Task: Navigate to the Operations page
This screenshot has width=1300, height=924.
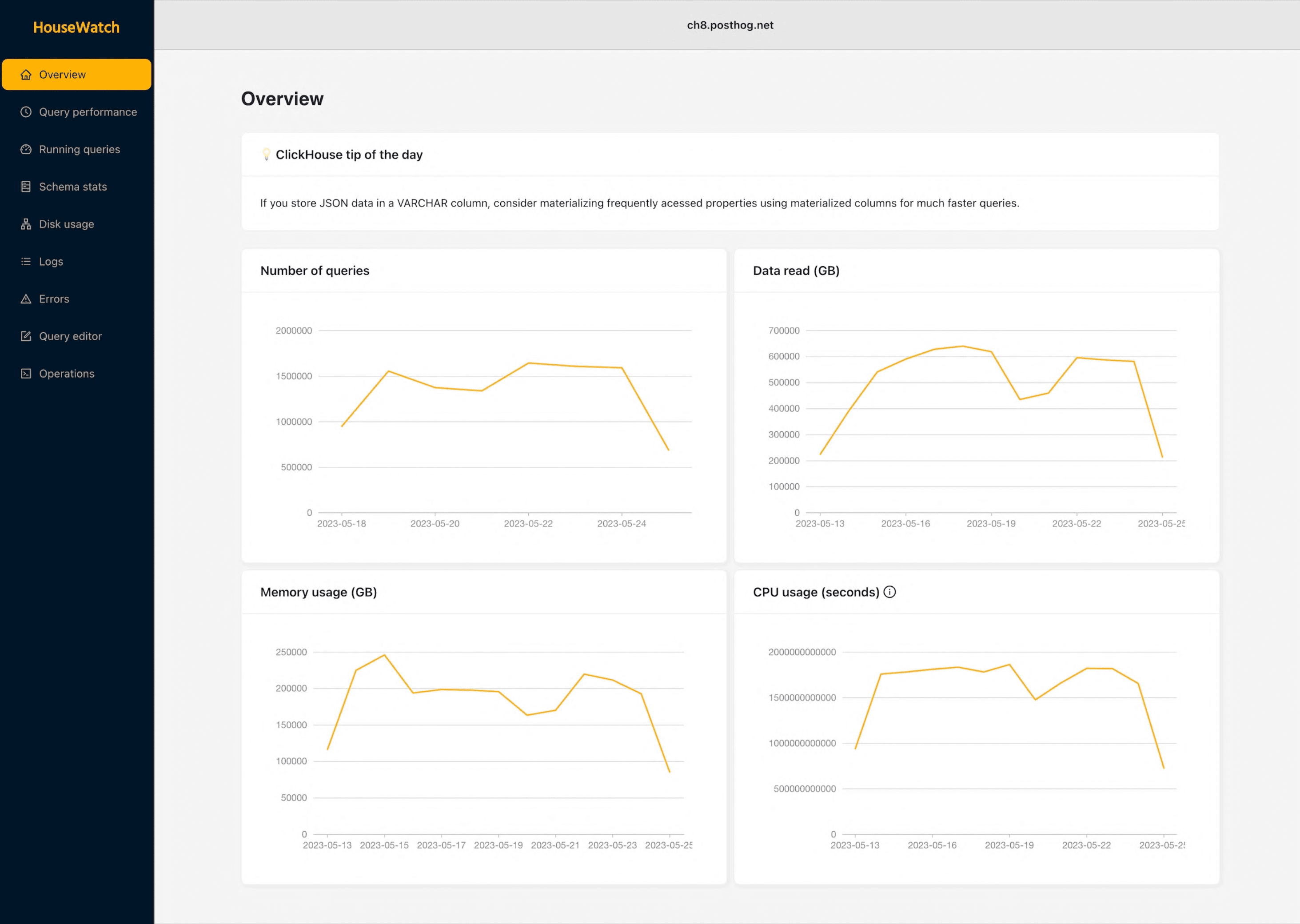Action: (x=67, y=374)
